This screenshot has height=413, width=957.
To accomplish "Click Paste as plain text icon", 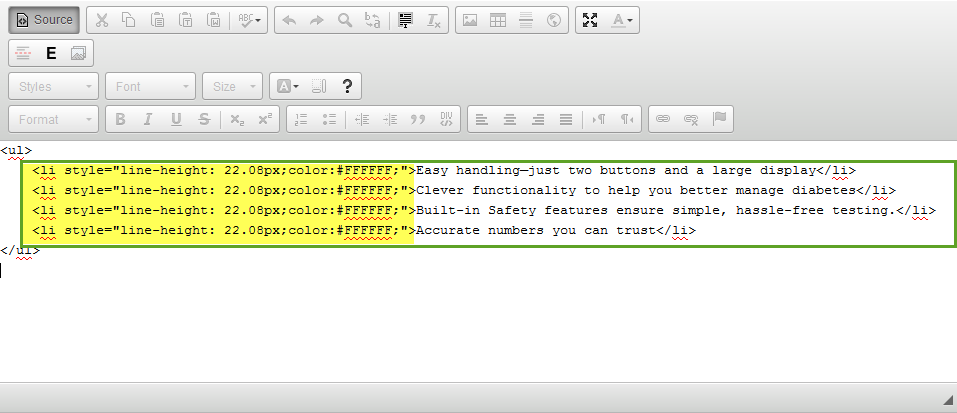I will [x=186, y=20].
